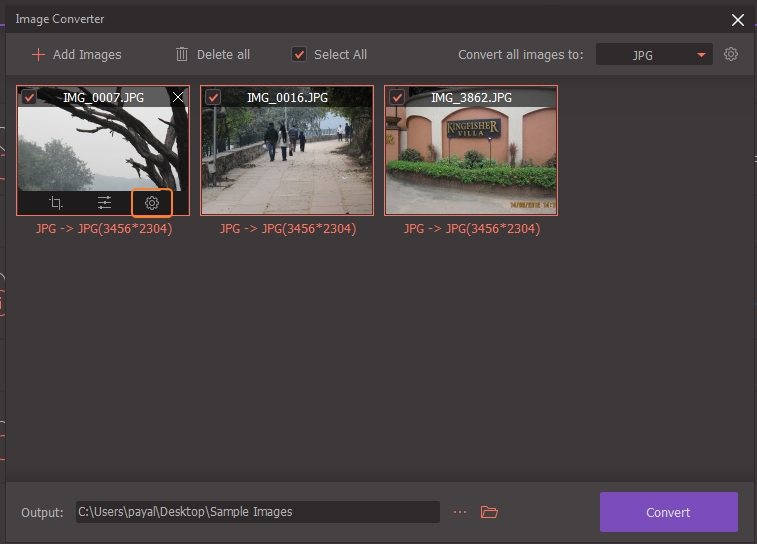Remove IMG_0007.JPG using its X icon

178,97
